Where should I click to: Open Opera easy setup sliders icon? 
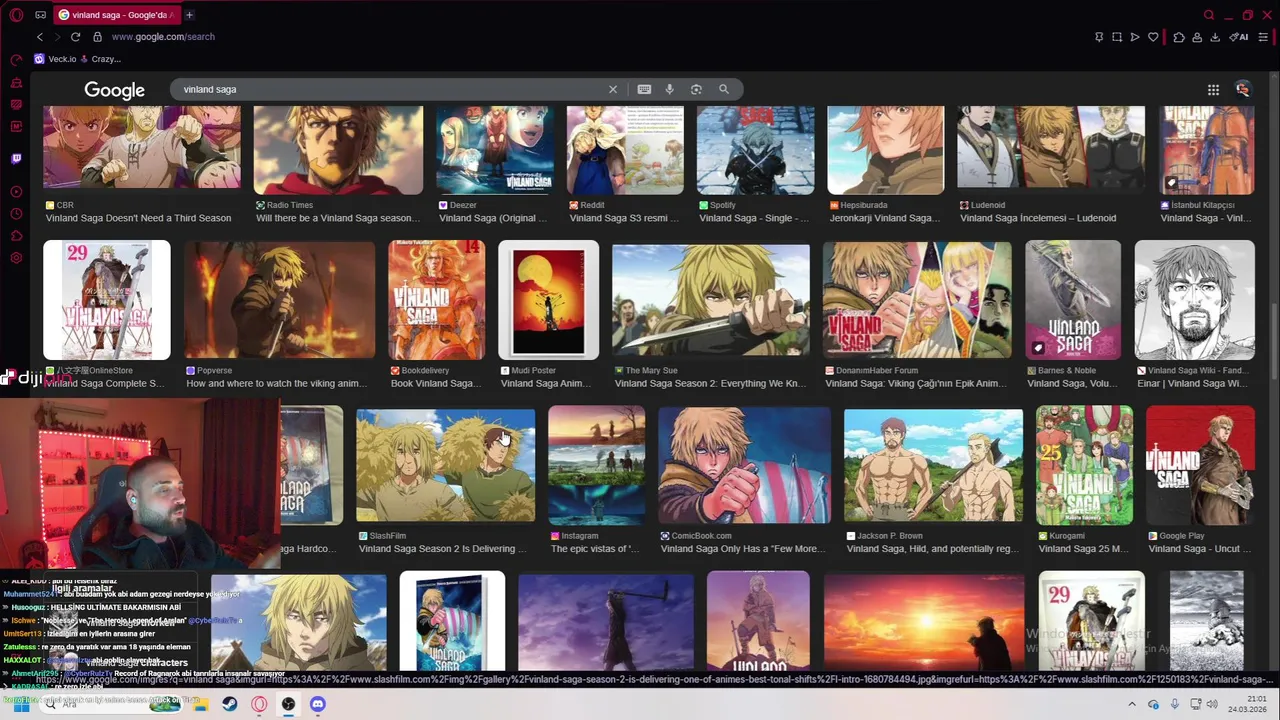coord(1264,37)
